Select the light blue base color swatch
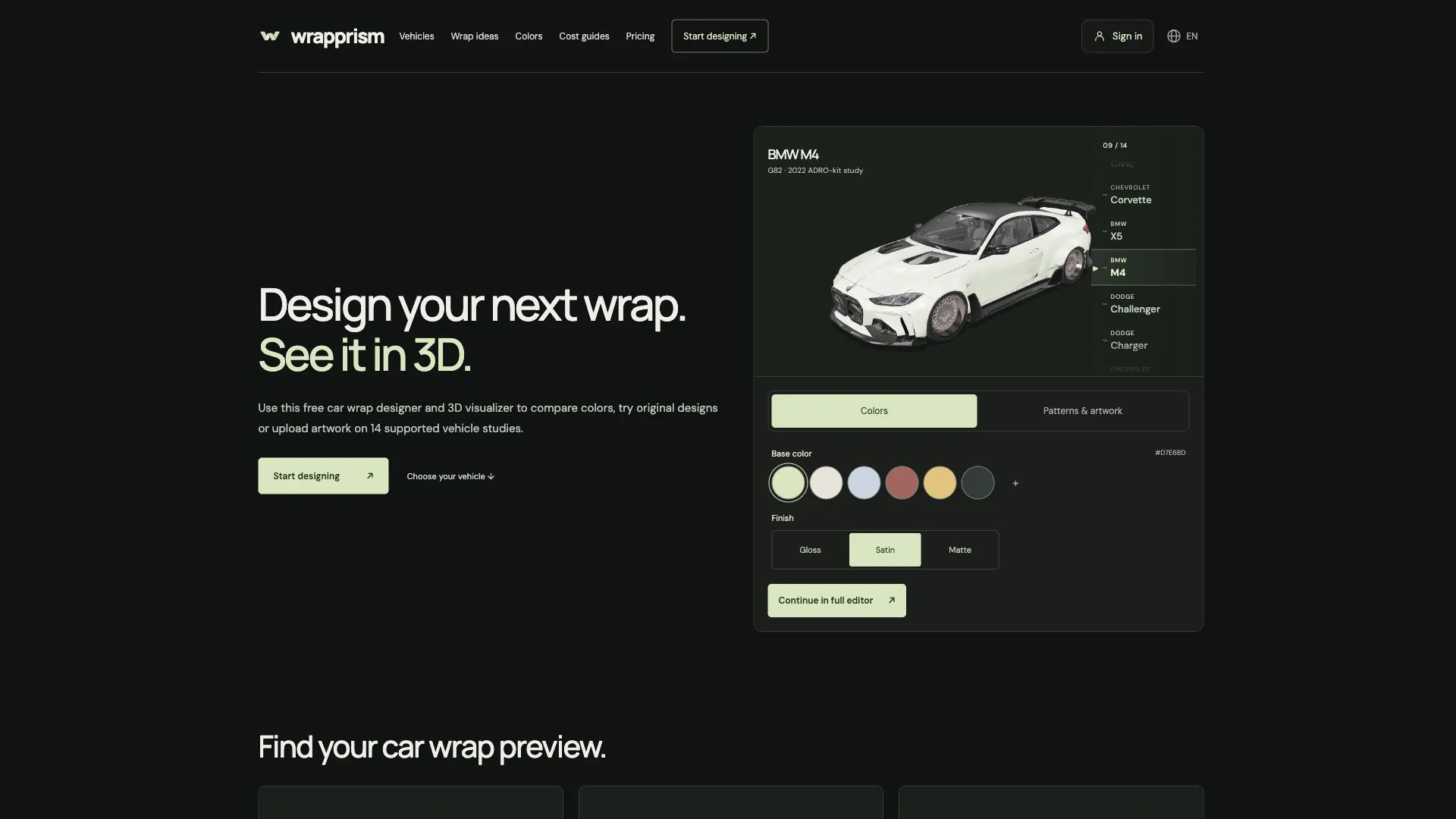The image size is (1456, 819). (x=864, y=483)
